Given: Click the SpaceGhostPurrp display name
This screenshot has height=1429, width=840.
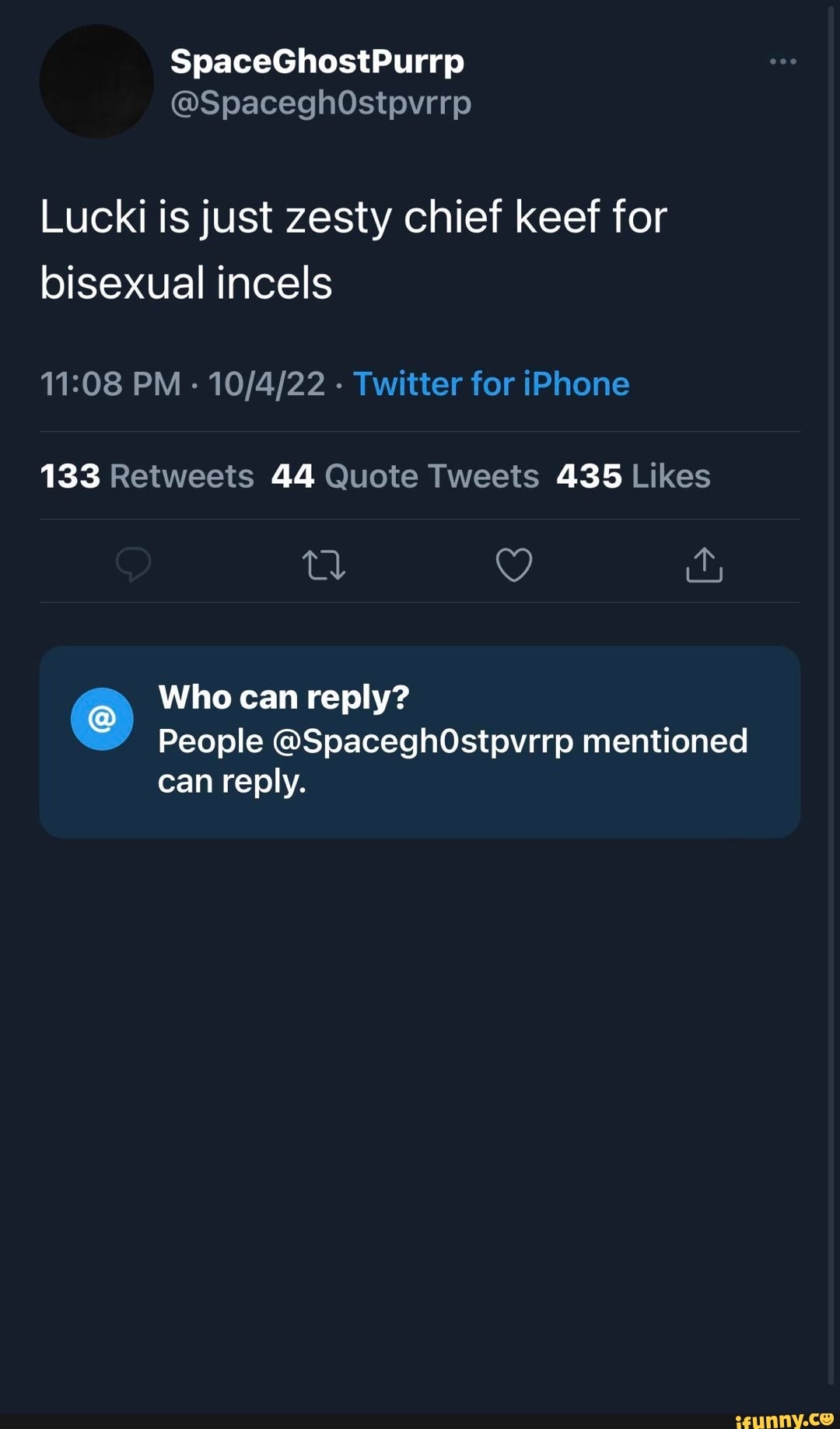Looking at the screenshot, I should click(x=317, y=61).
